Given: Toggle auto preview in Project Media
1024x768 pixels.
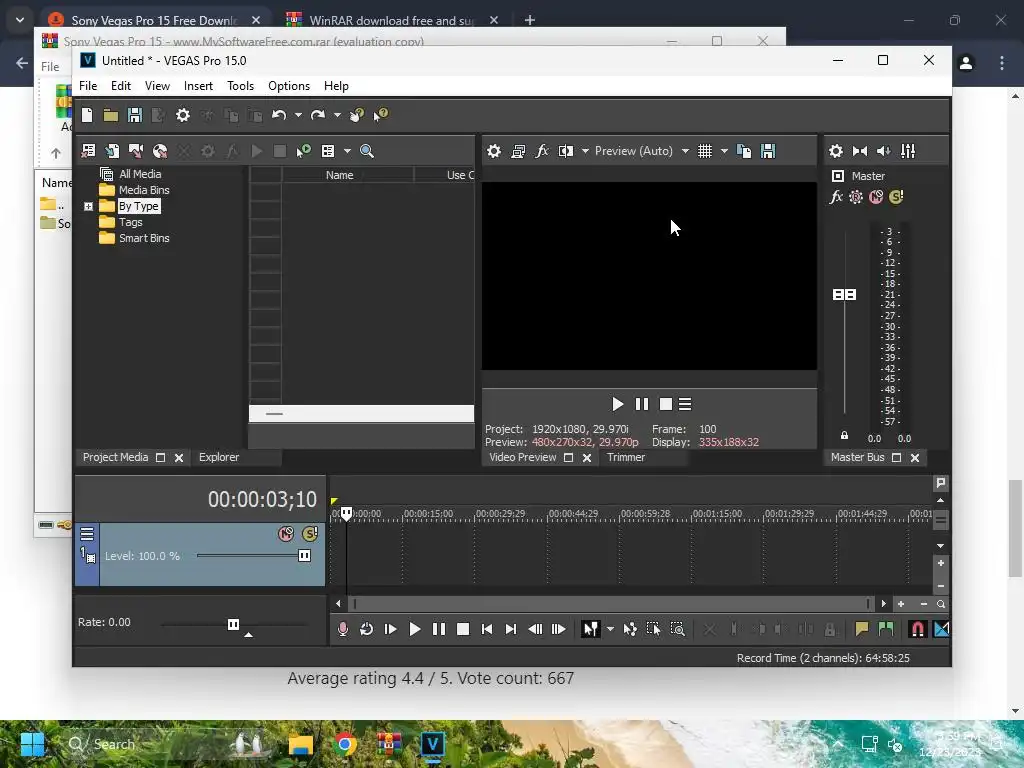Looking at the screenshot, I should click(x=304, y=151).
